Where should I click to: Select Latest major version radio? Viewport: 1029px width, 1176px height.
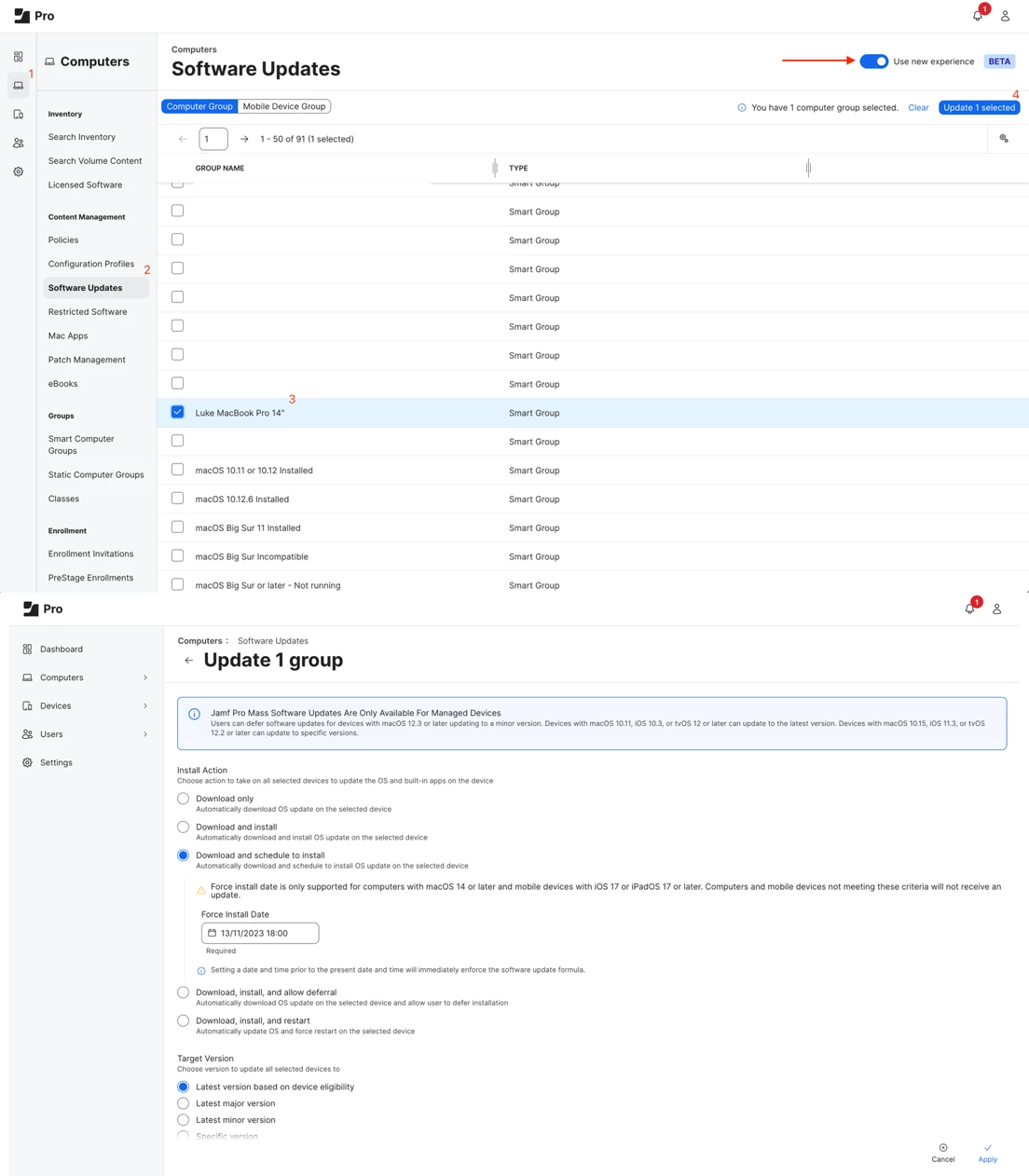click(x=183, y=1103)
